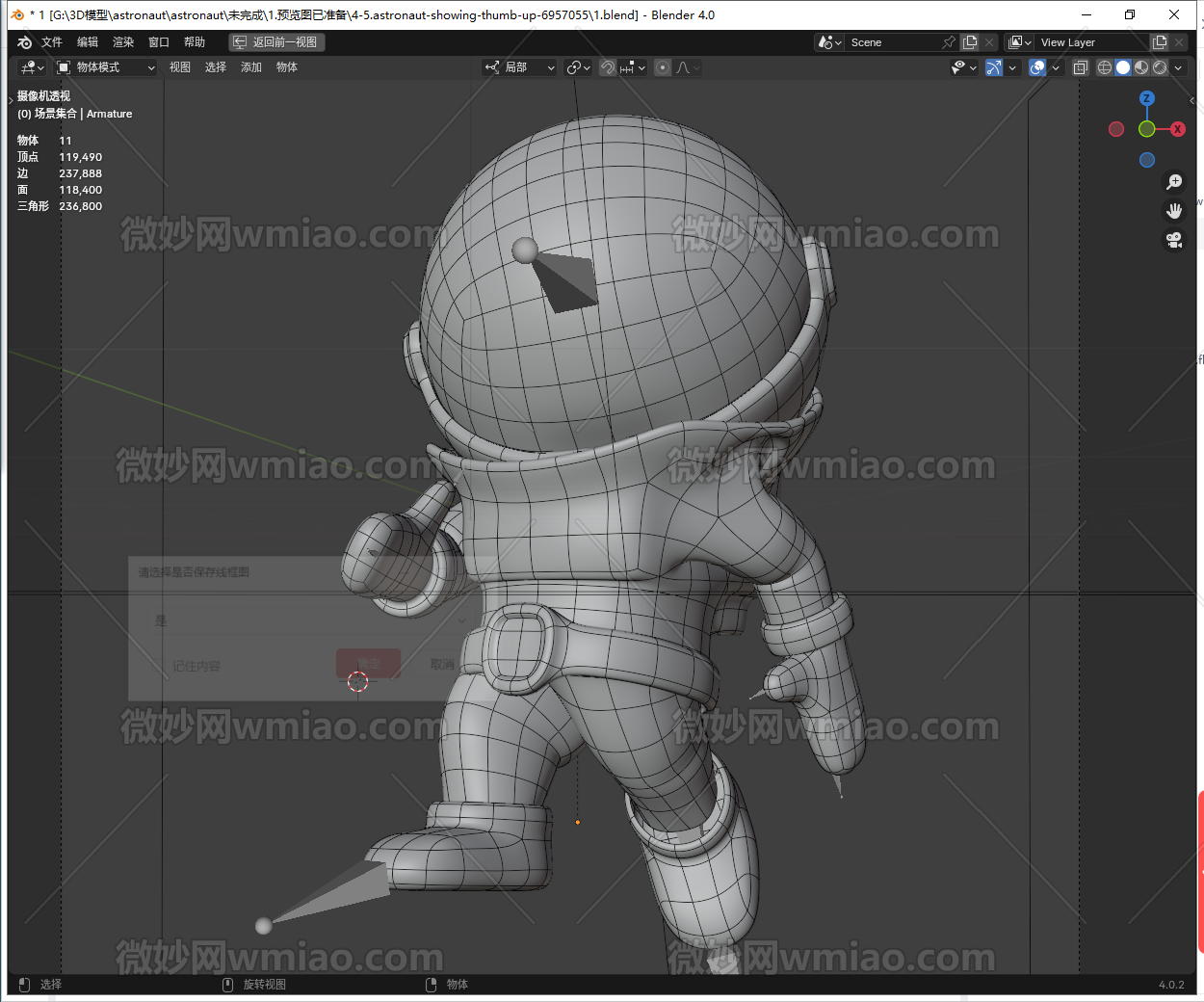Click the zoom view magnifier icon
Image resolution: width=1204 pixels, height=1002 pixels.
1174,182
